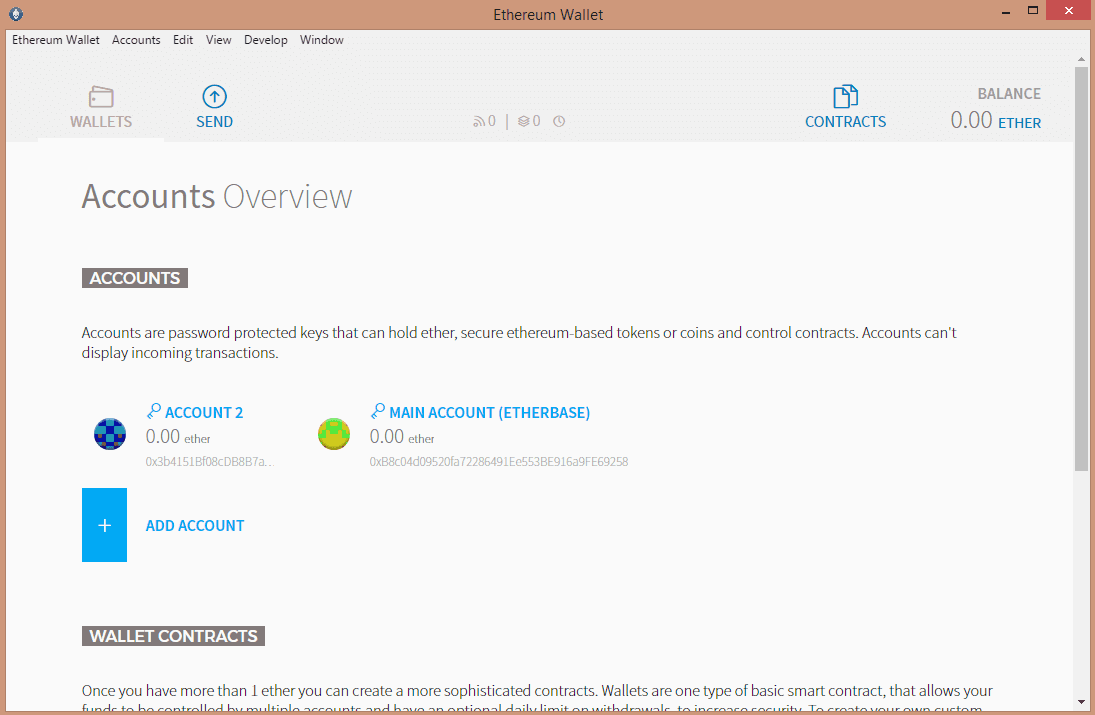Click the scrollbar down arrow
1095x715 pixels.
click(1081, 702)
